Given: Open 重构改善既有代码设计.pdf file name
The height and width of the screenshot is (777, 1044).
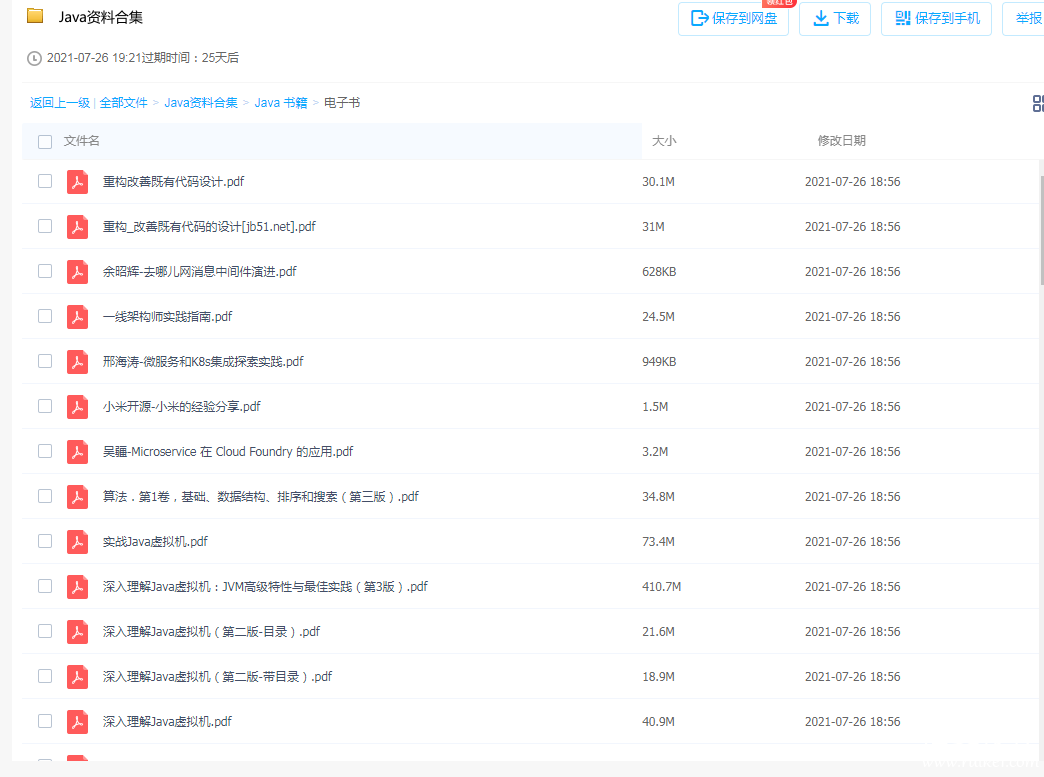Looking at the screenshot, I should [173, 182].
